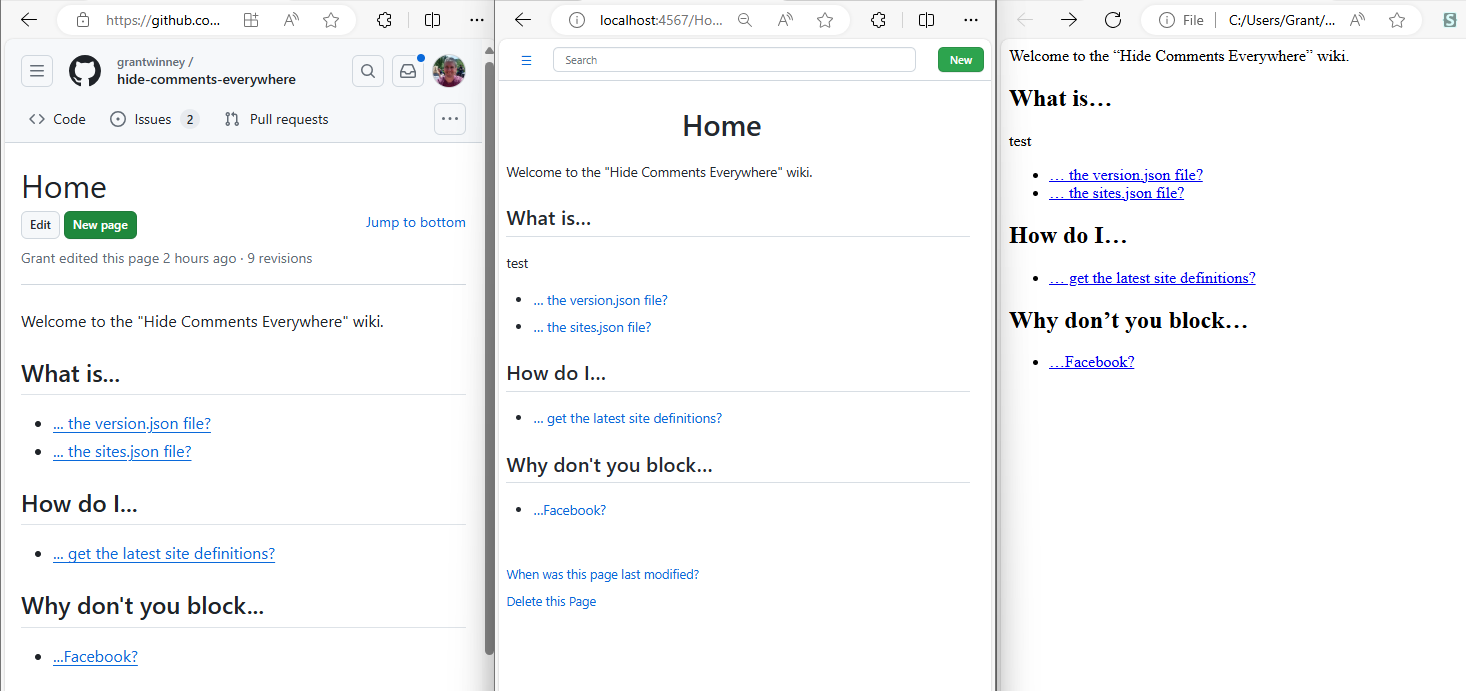The image size is (1466, 691).
Task: Click the green New button in localhost wiki
Action: (960, 60)
